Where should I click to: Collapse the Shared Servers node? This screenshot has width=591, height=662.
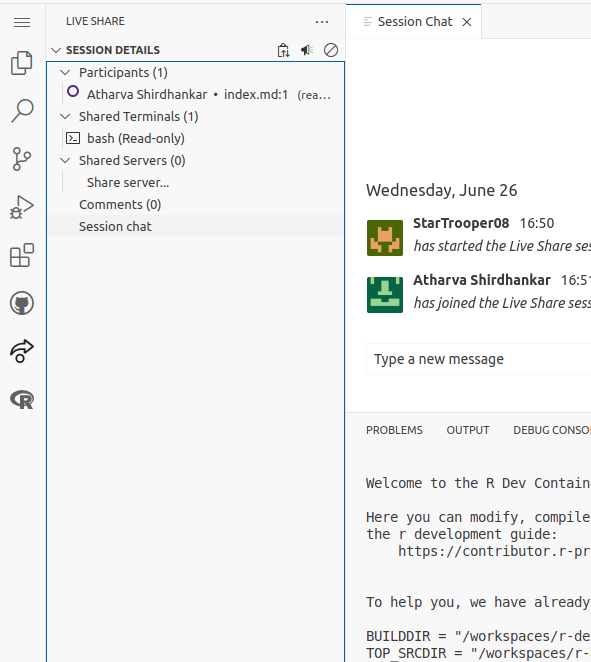65,160
